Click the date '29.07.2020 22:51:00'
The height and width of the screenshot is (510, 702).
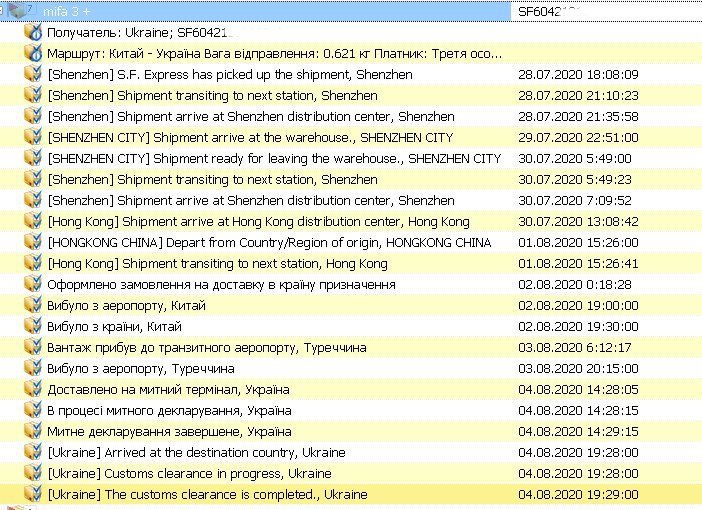click(578, 137)
